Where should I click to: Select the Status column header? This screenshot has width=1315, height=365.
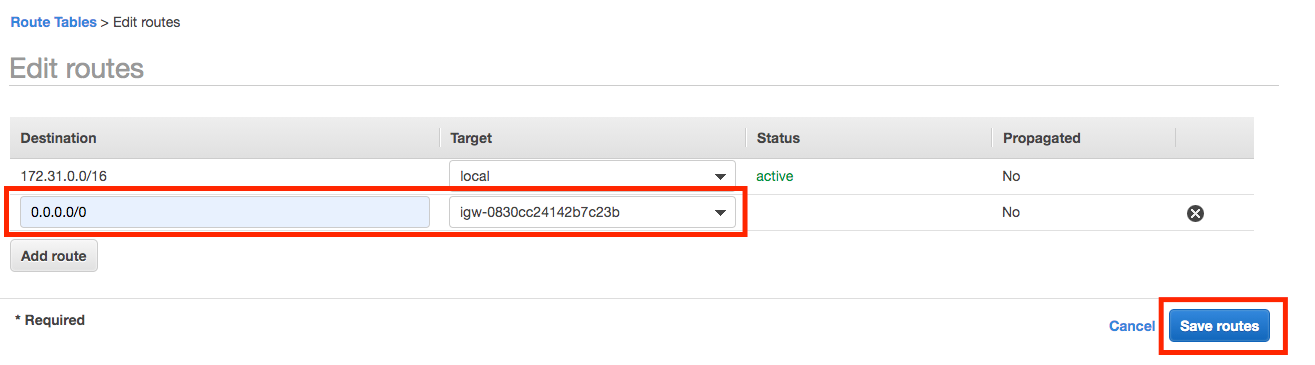click(x=778, y=138)
